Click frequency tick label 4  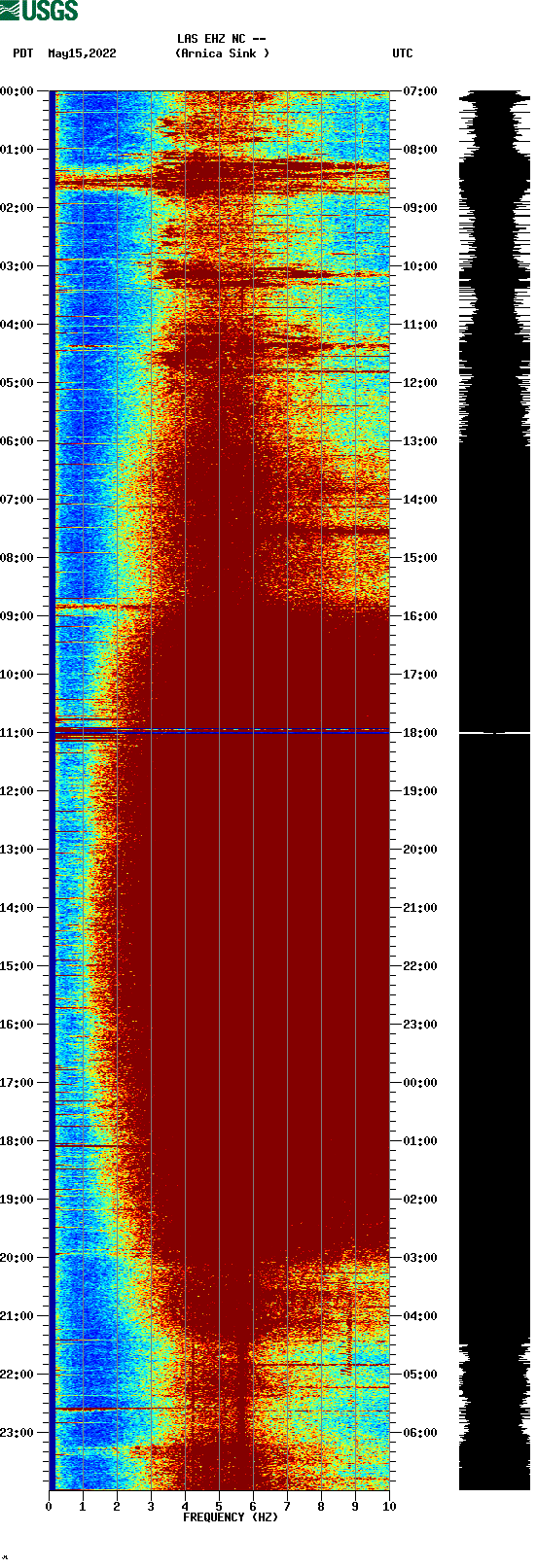pos(185,1507)
